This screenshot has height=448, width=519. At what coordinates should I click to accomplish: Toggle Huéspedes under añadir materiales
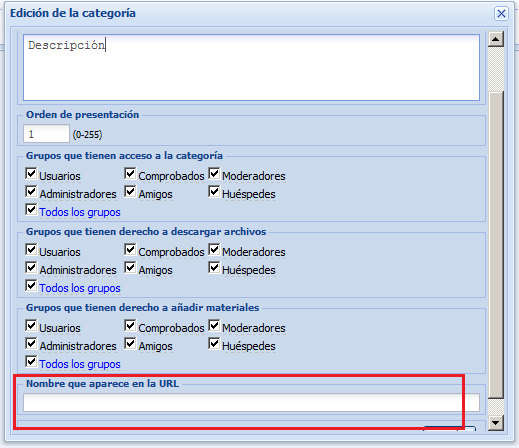coord(214,343)
